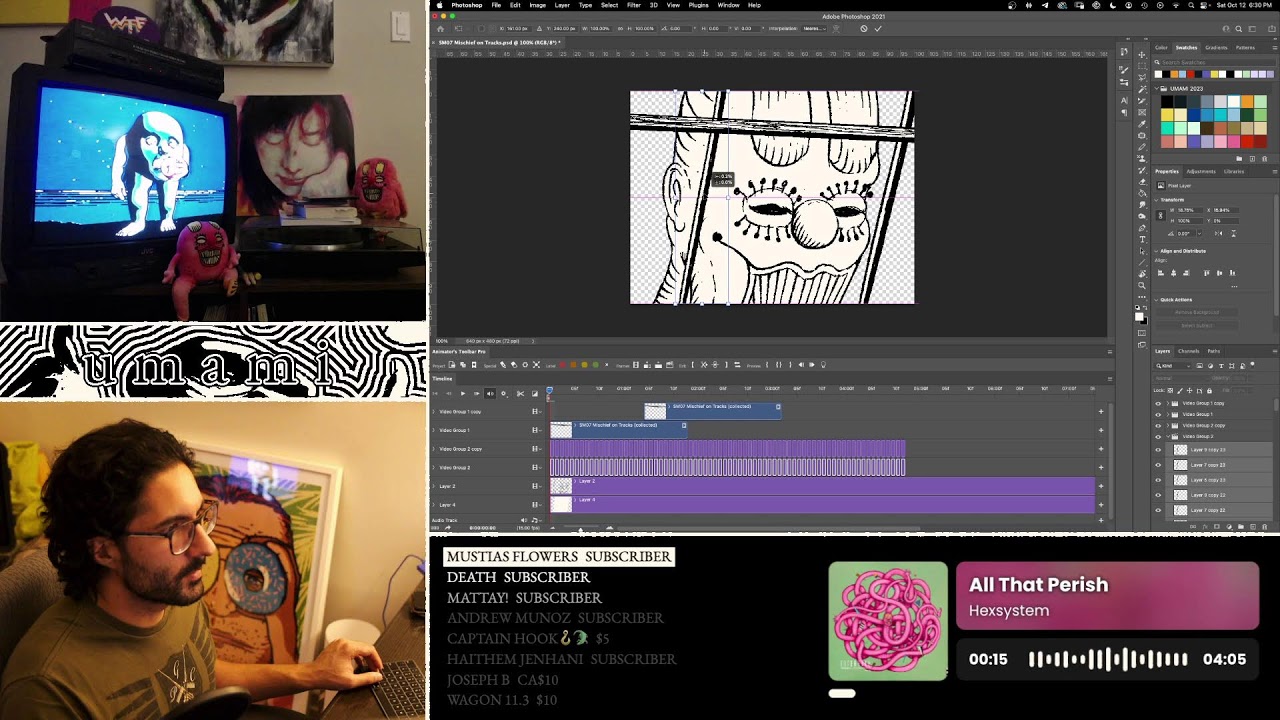Open the Kind filter dropdown in Layers
This screenshot has height=720, width=1280.
pyautogui.click(x=1173, y=366)
